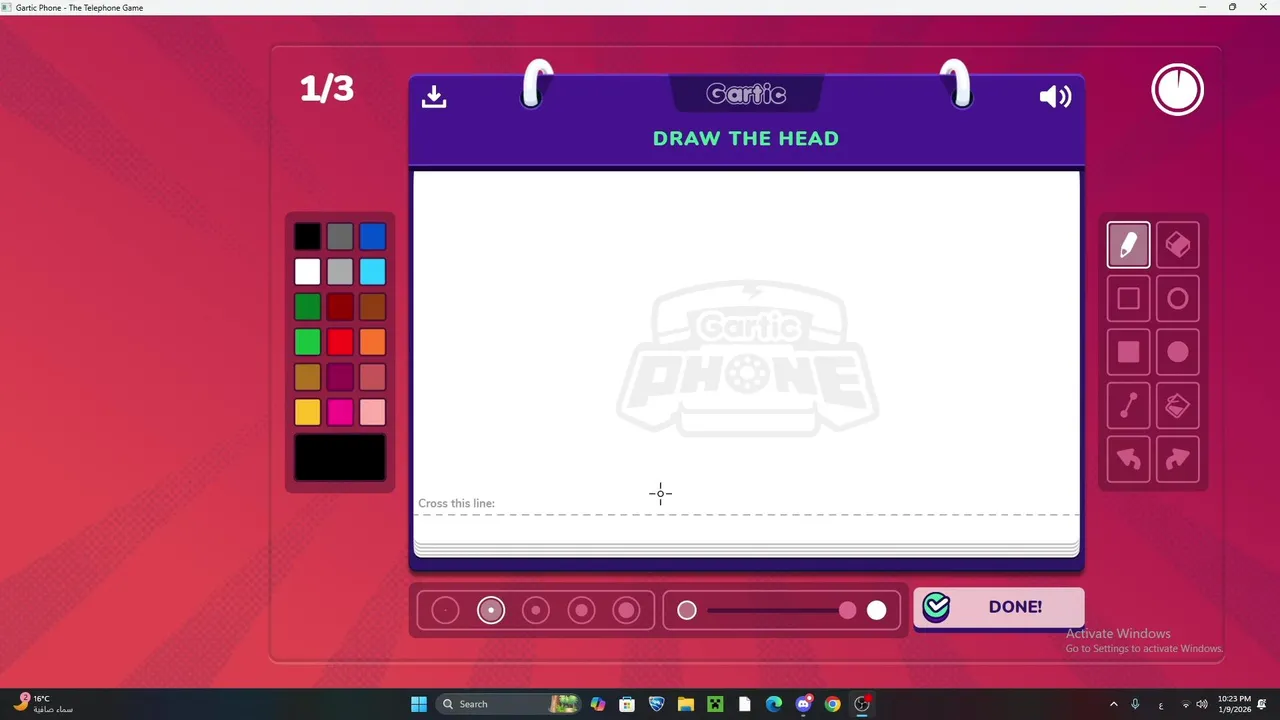Screen dimensions: 1280x720
Task: Pick the yellow color swatch
Action: (x=307, y=412)
